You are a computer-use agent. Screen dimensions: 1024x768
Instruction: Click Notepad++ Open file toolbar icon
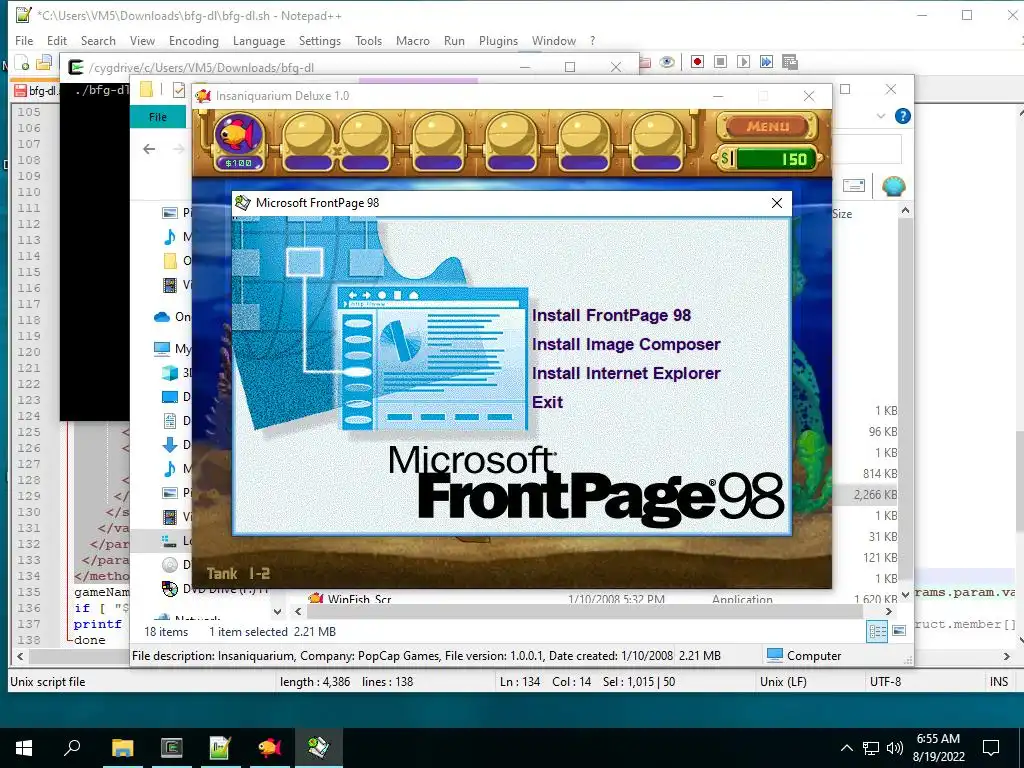pos(44,63)
